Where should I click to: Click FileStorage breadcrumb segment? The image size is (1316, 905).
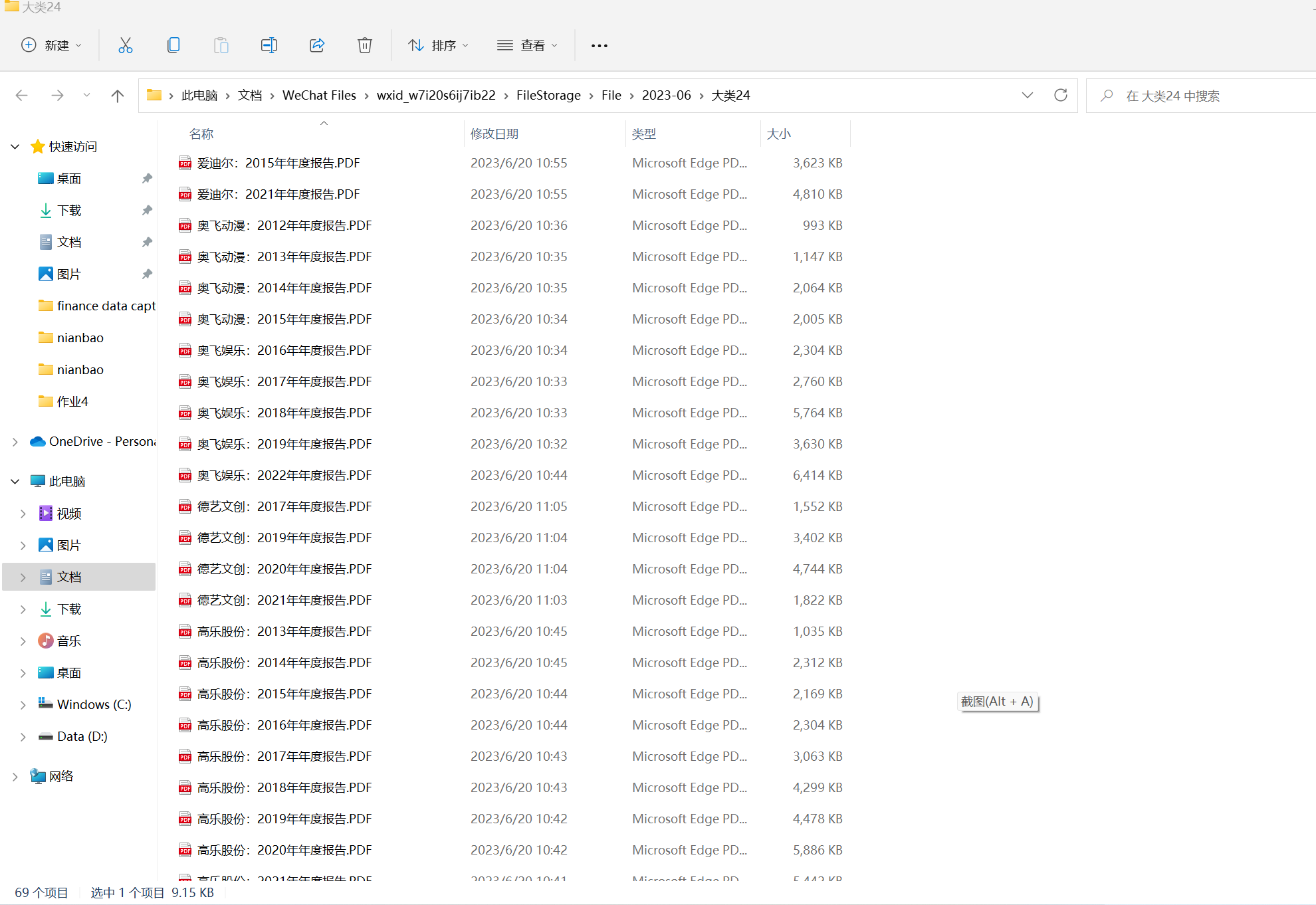(x=548, y=96)
